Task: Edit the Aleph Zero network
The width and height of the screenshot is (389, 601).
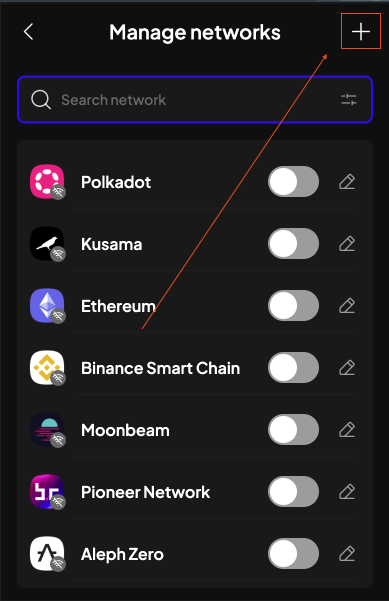Action: [347, 554]
